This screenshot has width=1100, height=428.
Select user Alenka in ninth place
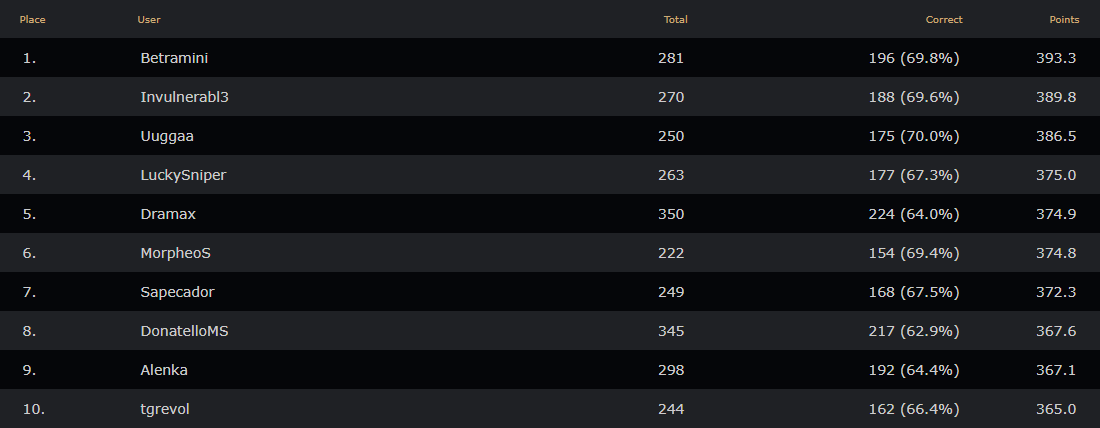164,370
